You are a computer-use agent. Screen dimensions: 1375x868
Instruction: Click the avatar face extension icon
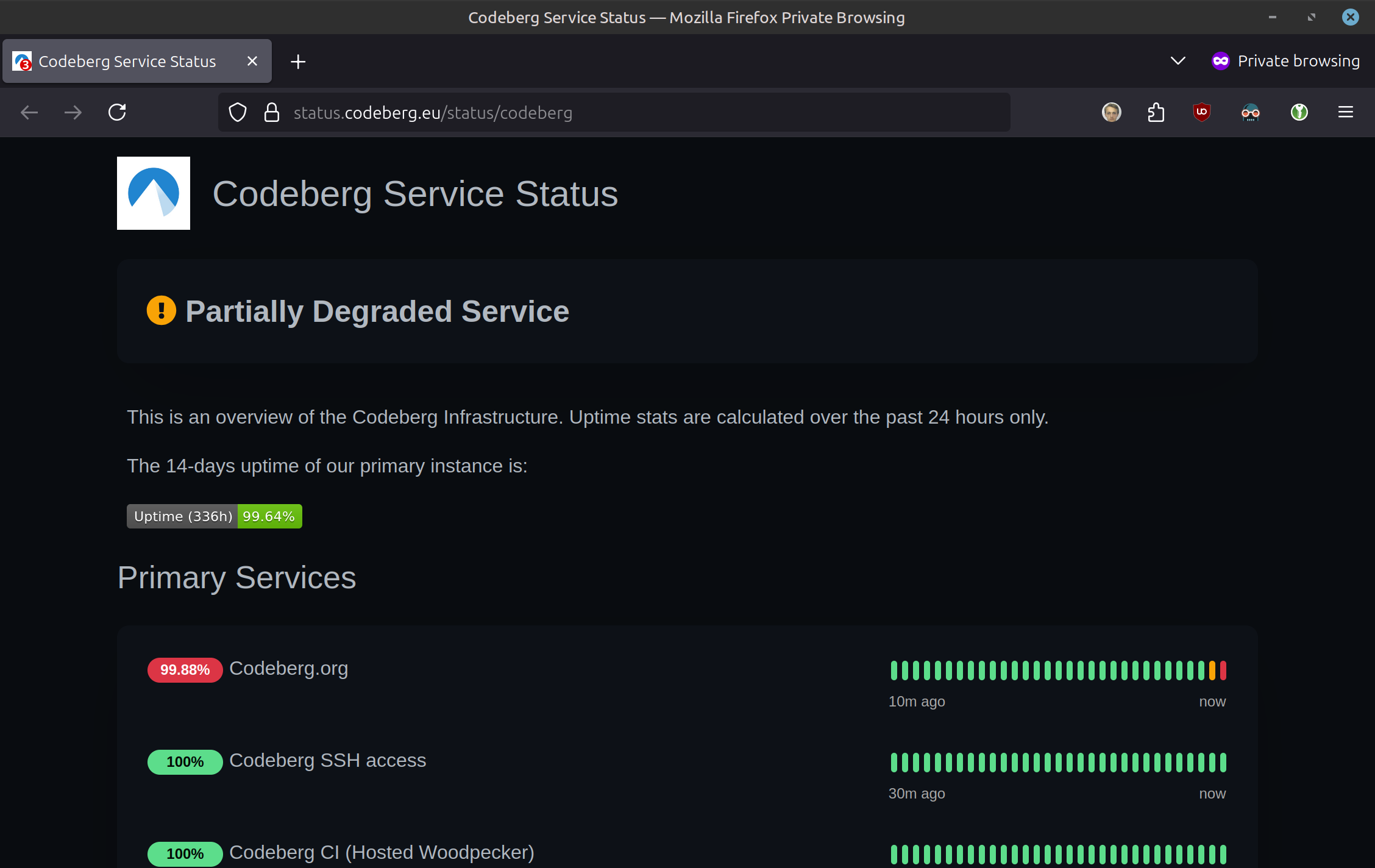point(1111,112)
